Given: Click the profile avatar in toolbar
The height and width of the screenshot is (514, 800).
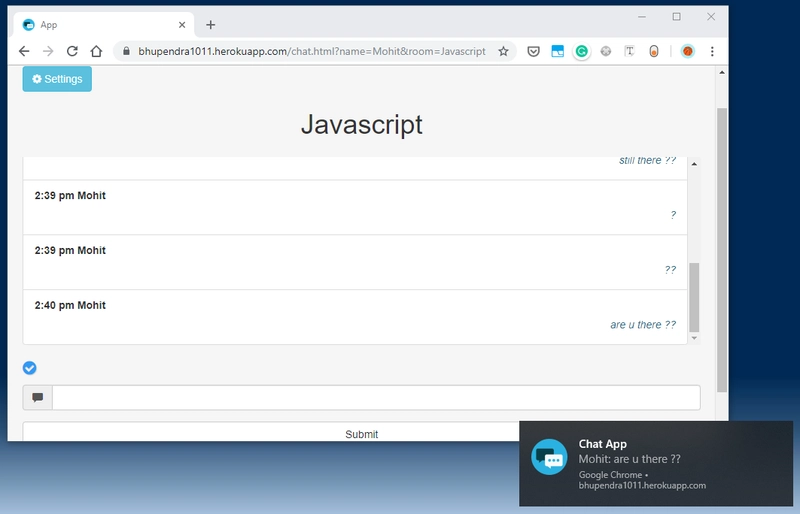Looking at the screenshot, I should [688, 51].
